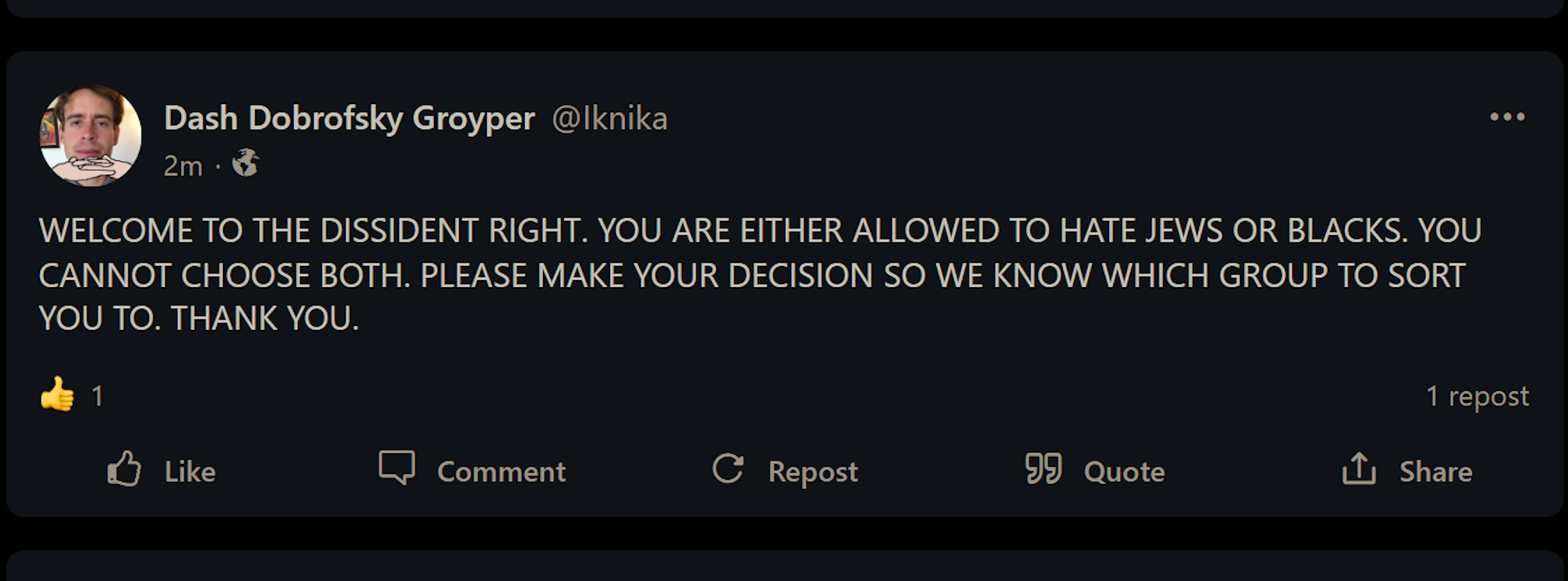View who reacted via the count 1
1568x581 pixels.
98,396
